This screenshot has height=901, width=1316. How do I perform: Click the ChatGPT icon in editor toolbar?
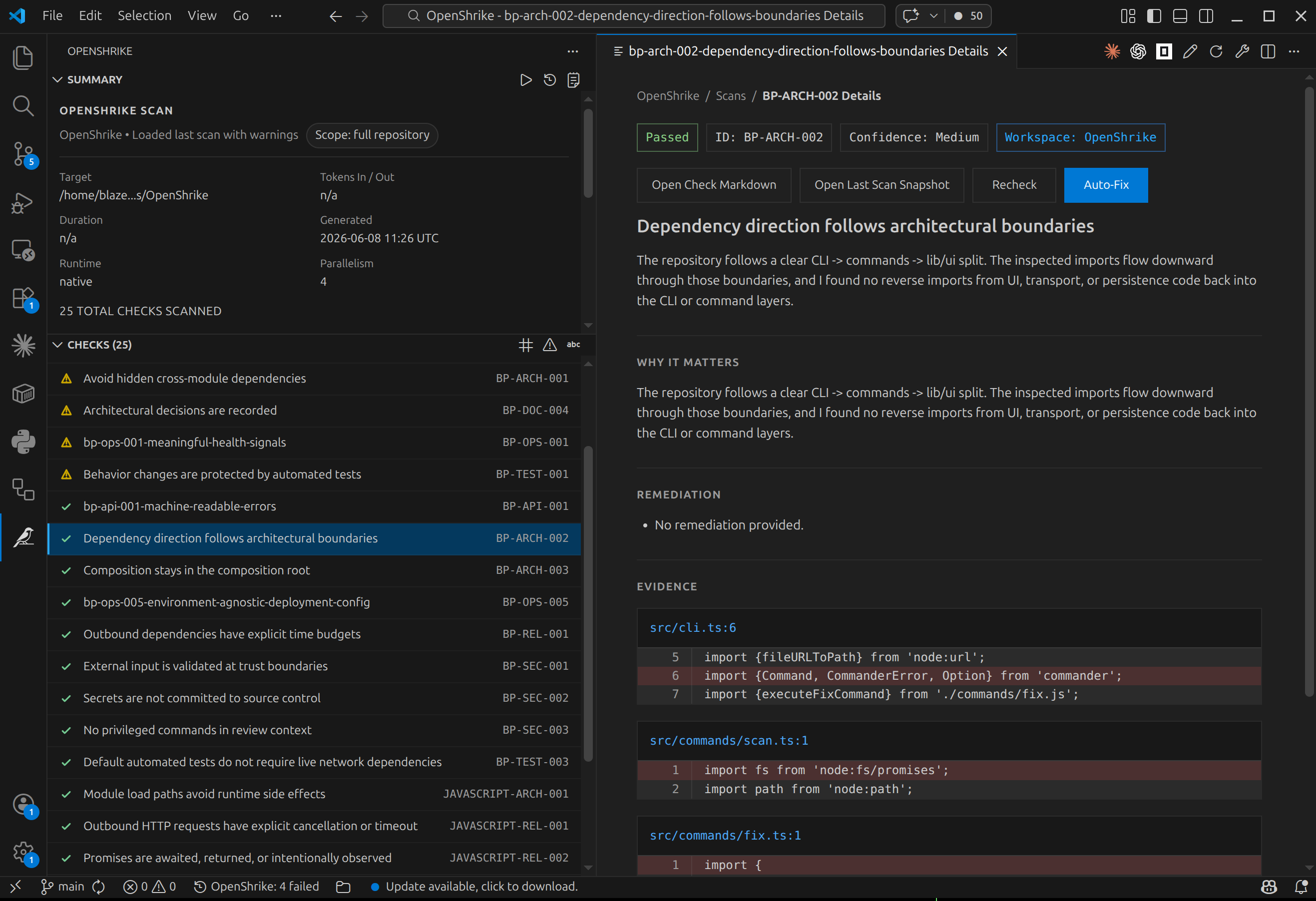click(x=1138, y=51)
